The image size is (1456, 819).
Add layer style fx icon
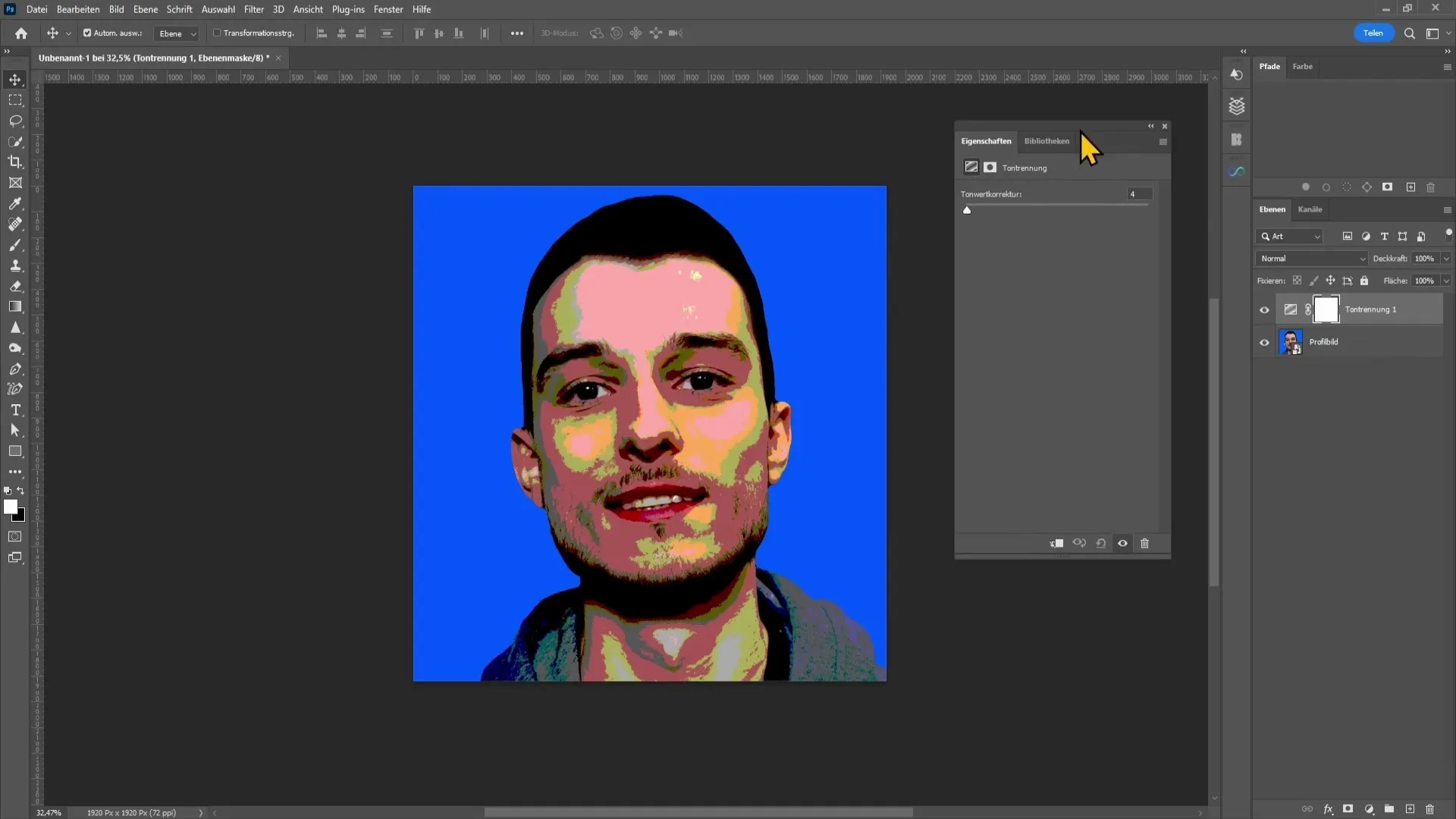pyautogui.click(x=1328, y=809)
